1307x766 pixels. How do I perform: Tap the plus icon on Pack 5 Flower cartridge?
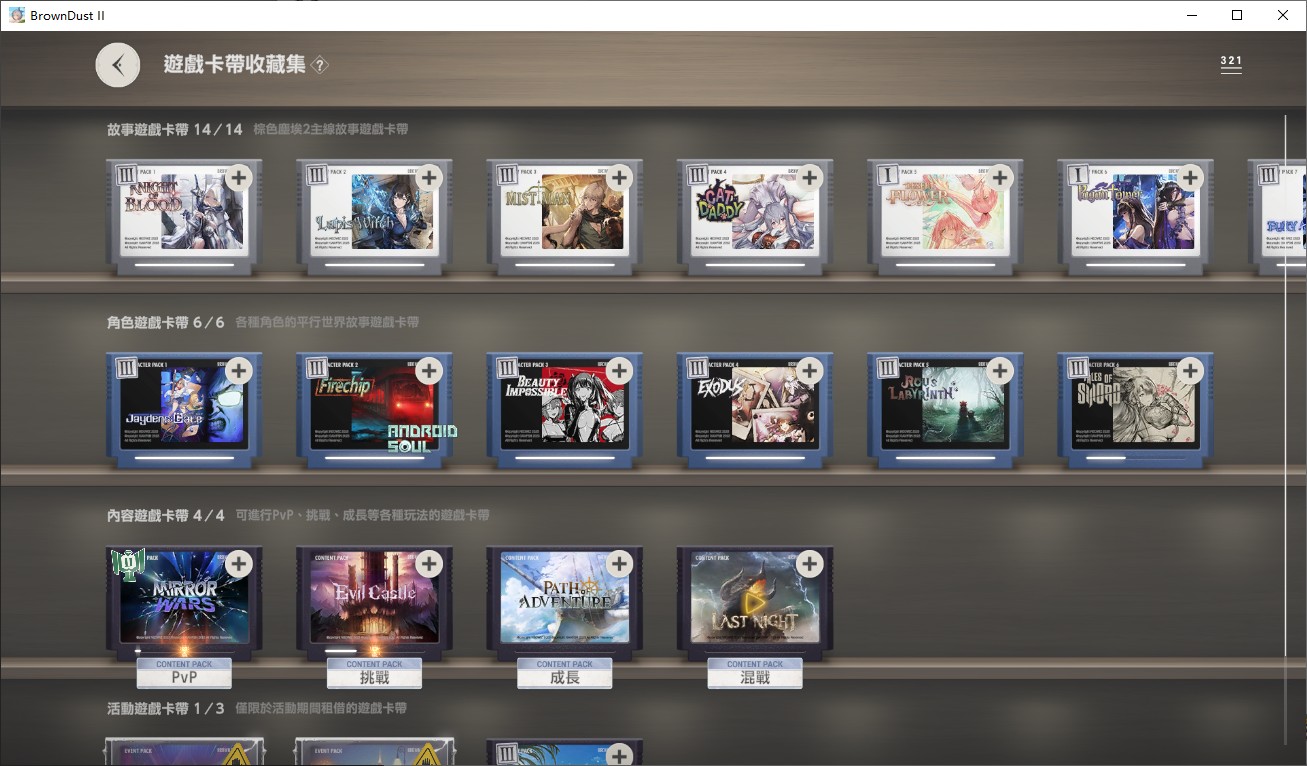(1000, 178)
